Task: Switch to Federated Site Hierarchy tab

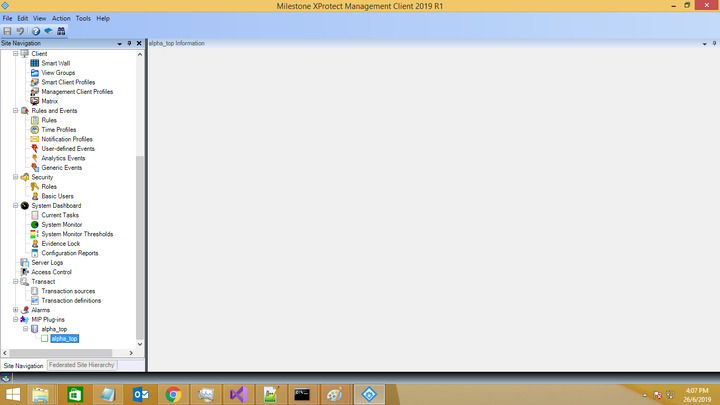Action: [82, 365]
